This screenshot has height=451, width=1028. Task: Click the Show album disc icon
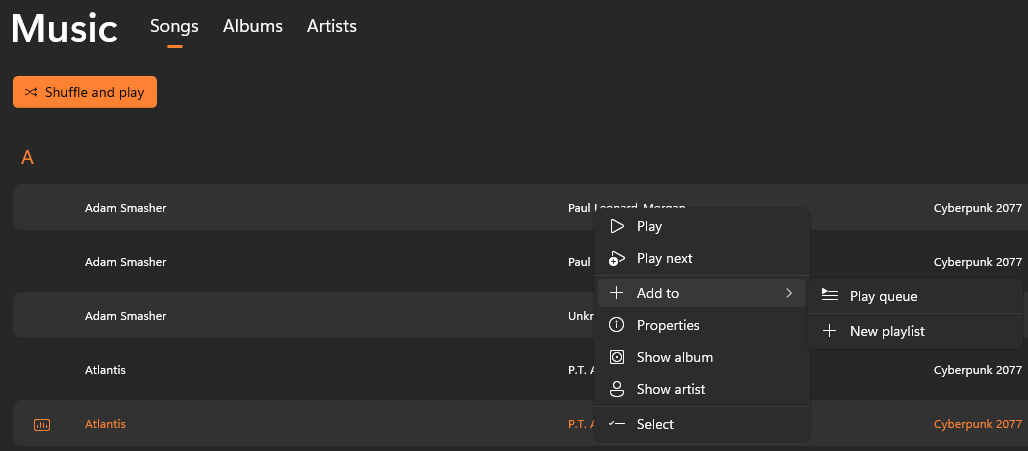point(617,357)
